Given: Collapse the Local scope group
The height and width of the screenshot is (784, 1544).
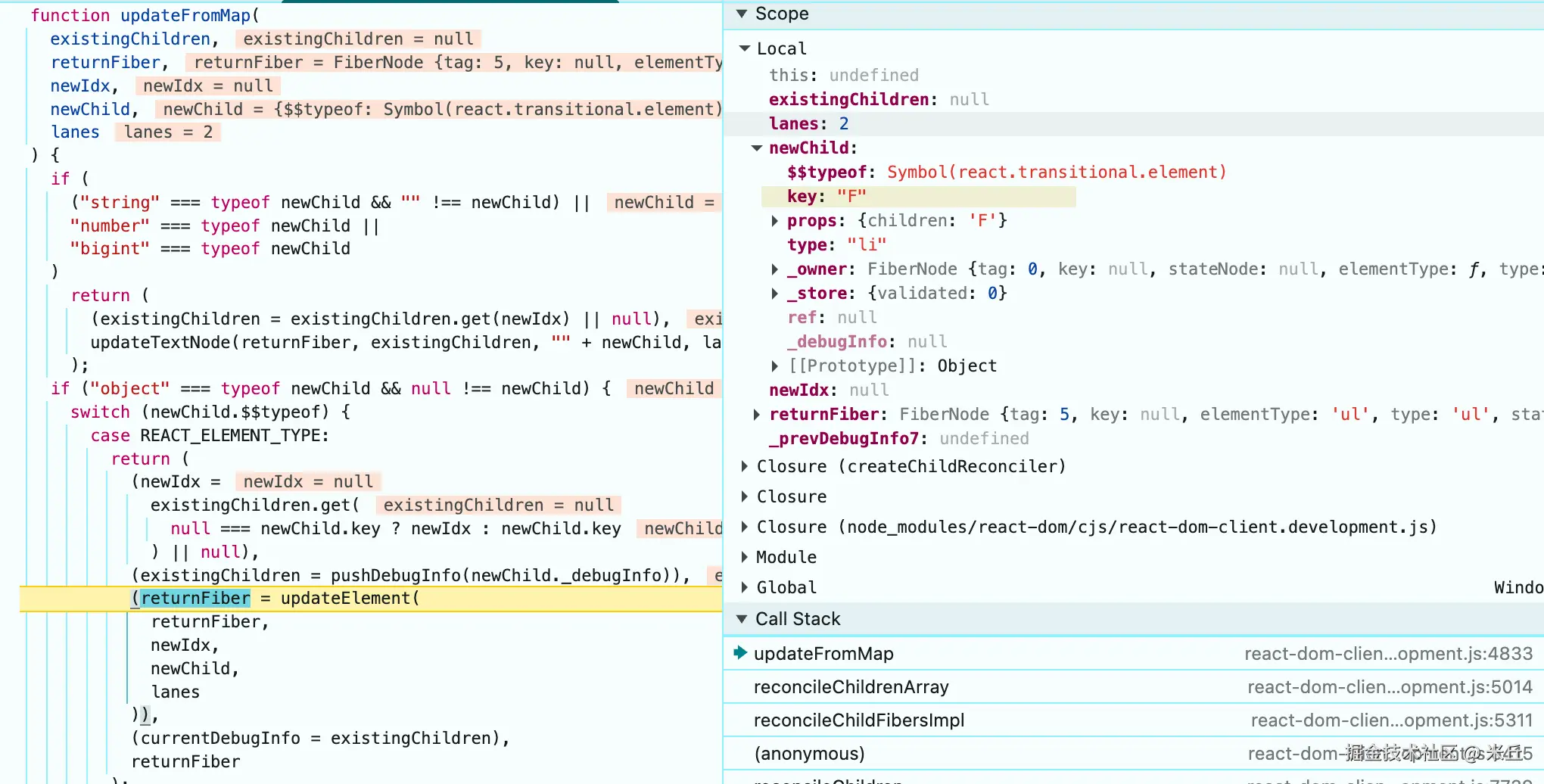Looking at the screenshot, I should tap(745, 48).
